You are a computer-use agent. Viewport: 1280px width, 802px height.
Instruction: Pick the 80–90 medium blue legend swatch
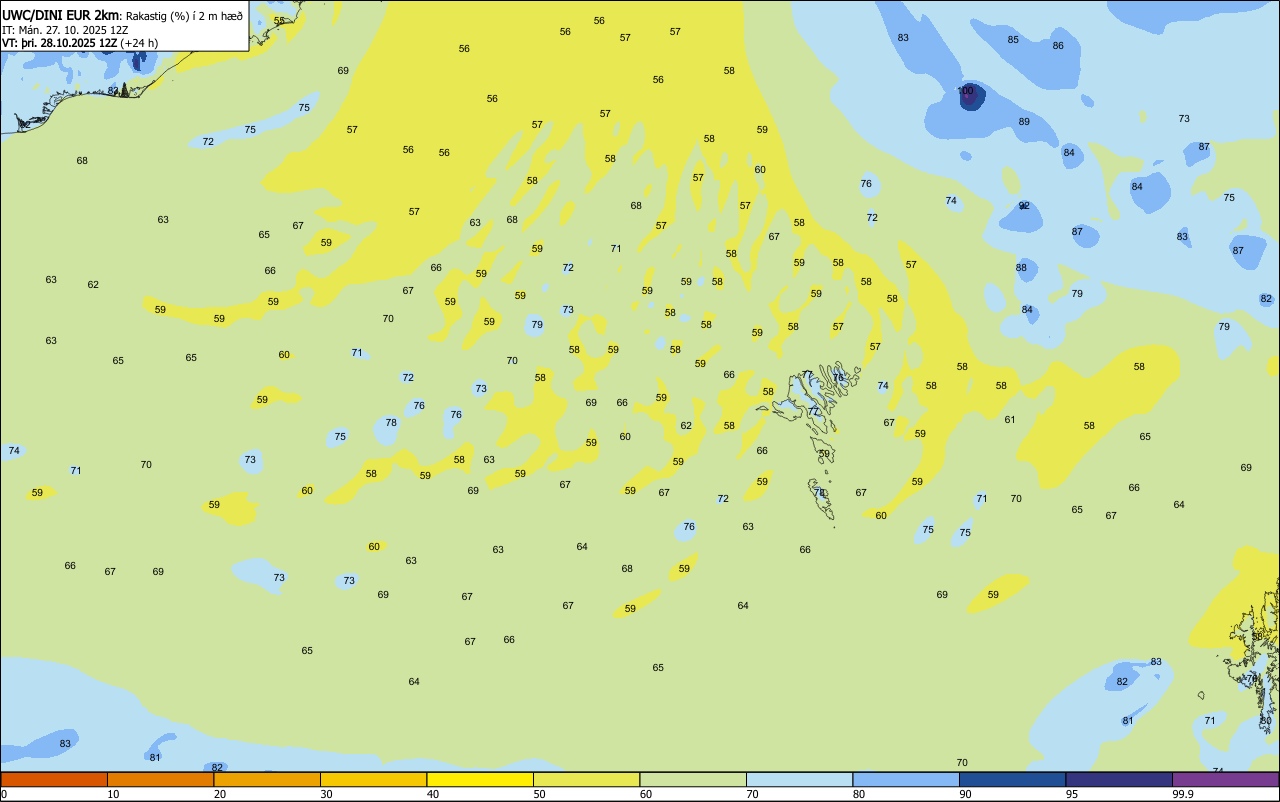coord(906,779)
